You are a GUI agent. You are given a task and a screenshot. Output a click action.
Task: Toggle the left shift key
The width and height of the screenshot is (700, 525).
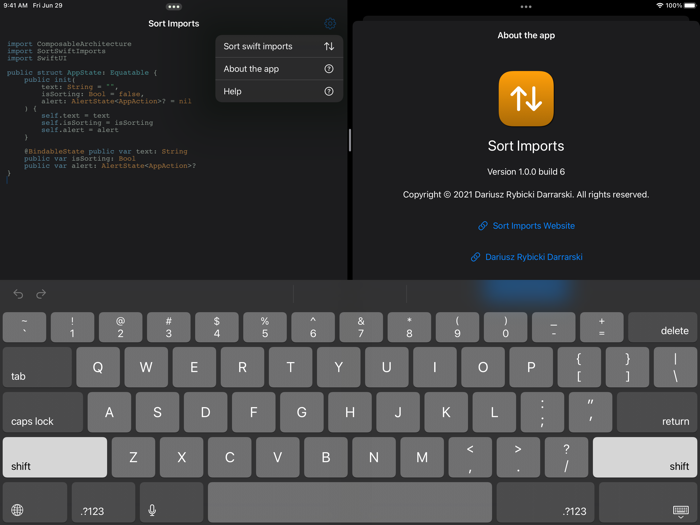(x=55, y=457)
